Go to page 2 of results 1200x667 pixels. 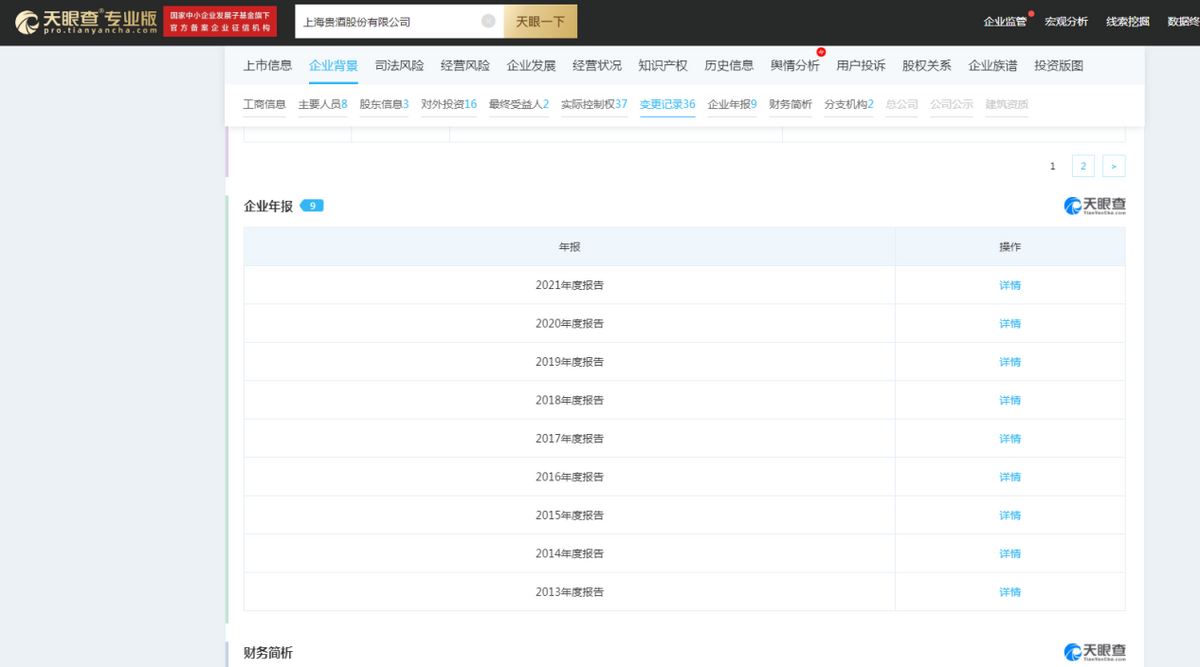1083,165
